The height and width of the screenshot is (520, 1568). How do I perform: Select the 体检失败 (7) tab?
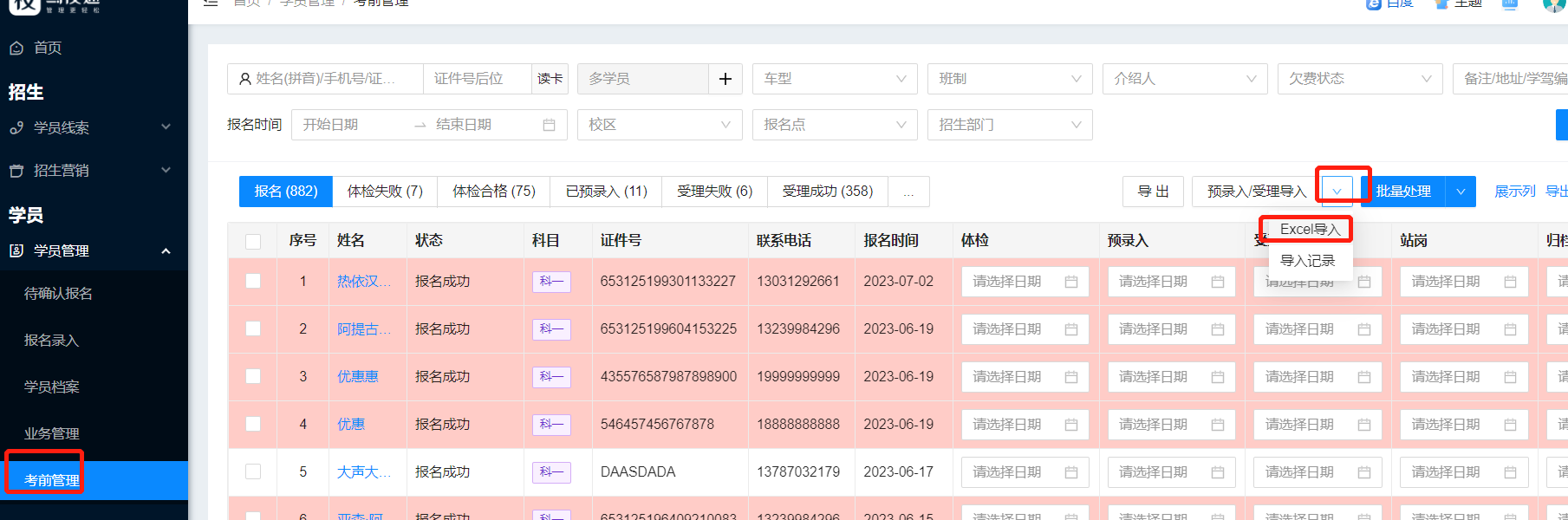tap(385, 192)
